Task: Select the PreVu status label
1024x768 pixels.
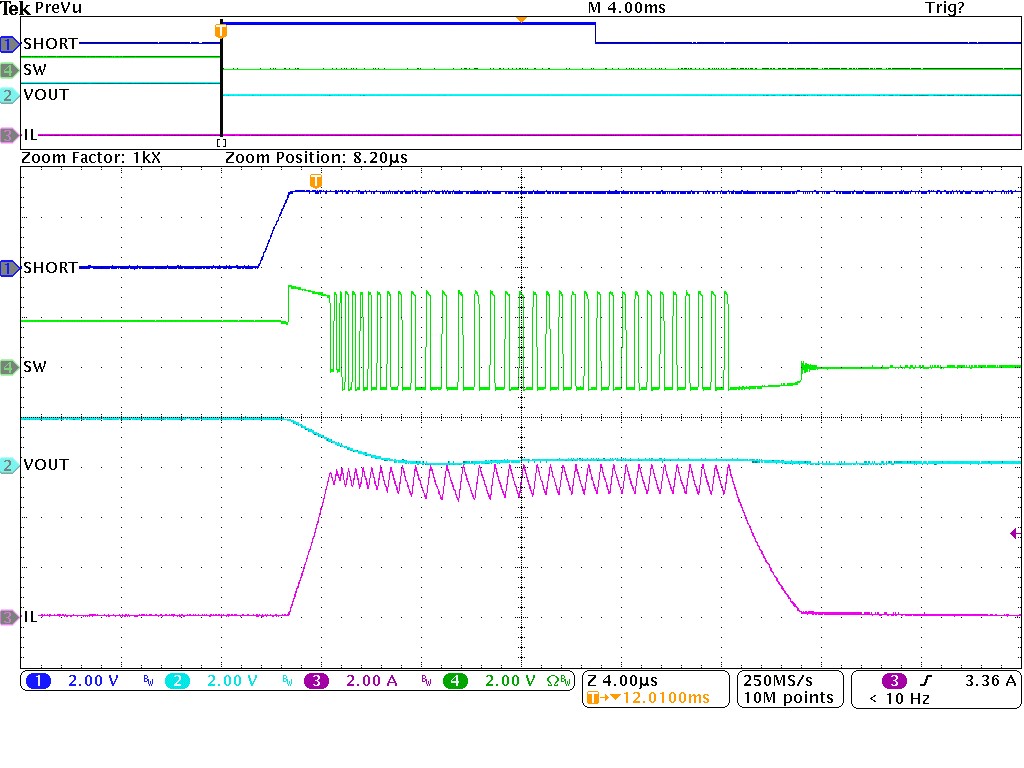Action: point(60,8)
